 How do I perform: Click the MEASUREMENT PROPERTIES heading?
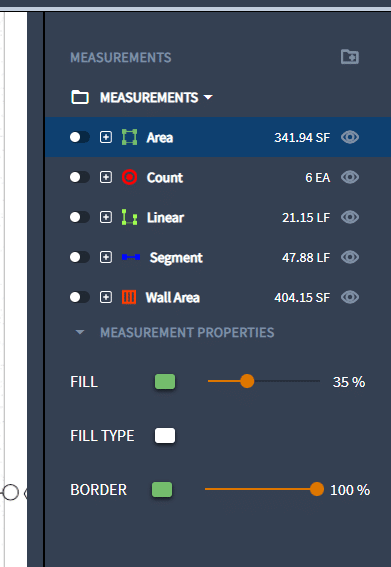(x=187, y=332)
